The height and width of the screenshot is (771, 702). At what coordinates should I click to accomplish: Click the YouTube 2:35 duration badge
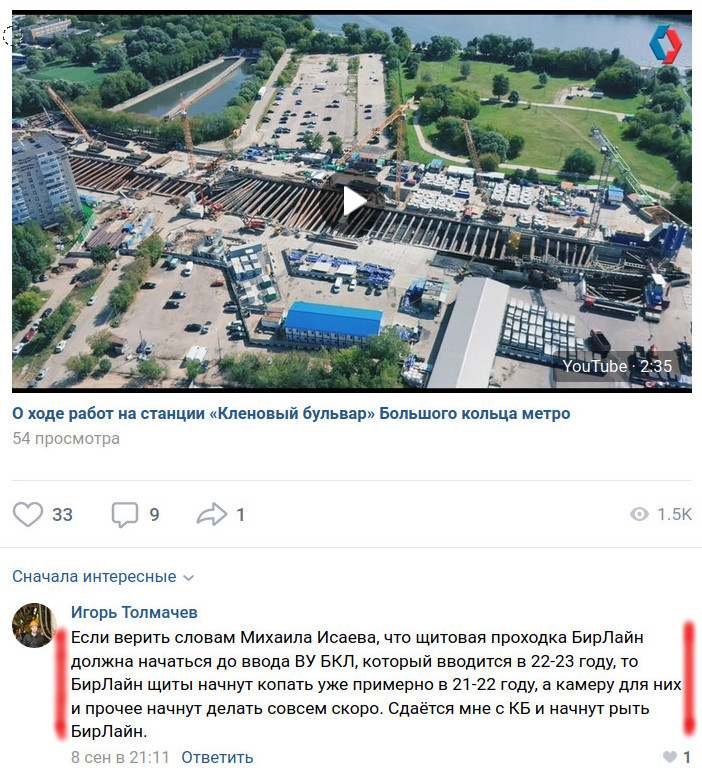617,366
